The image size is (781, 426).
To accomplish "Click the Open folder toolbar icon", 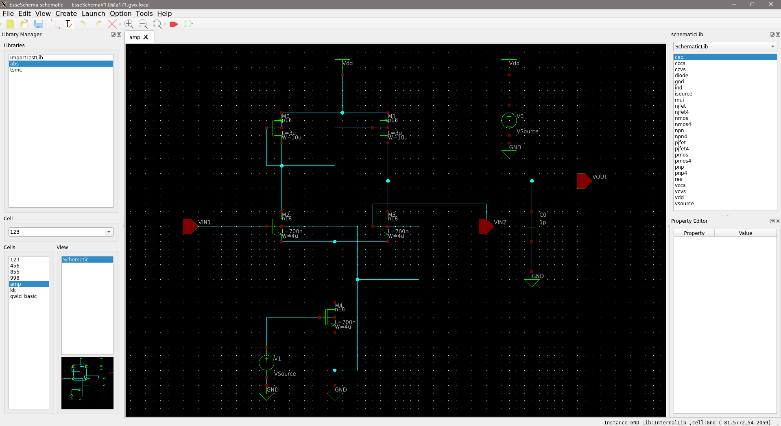I will 23,23.
